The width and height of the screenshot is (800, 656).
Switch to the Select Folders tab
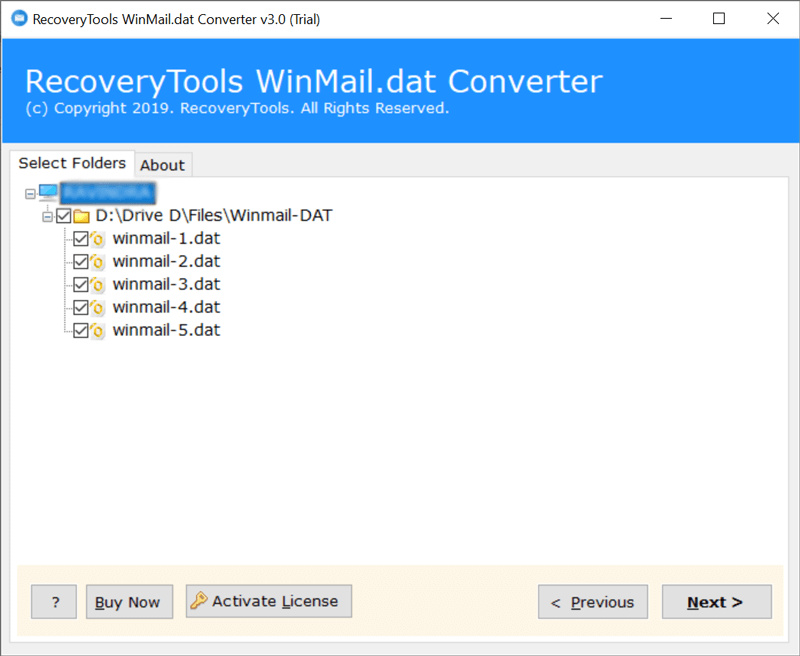[72, 163]
